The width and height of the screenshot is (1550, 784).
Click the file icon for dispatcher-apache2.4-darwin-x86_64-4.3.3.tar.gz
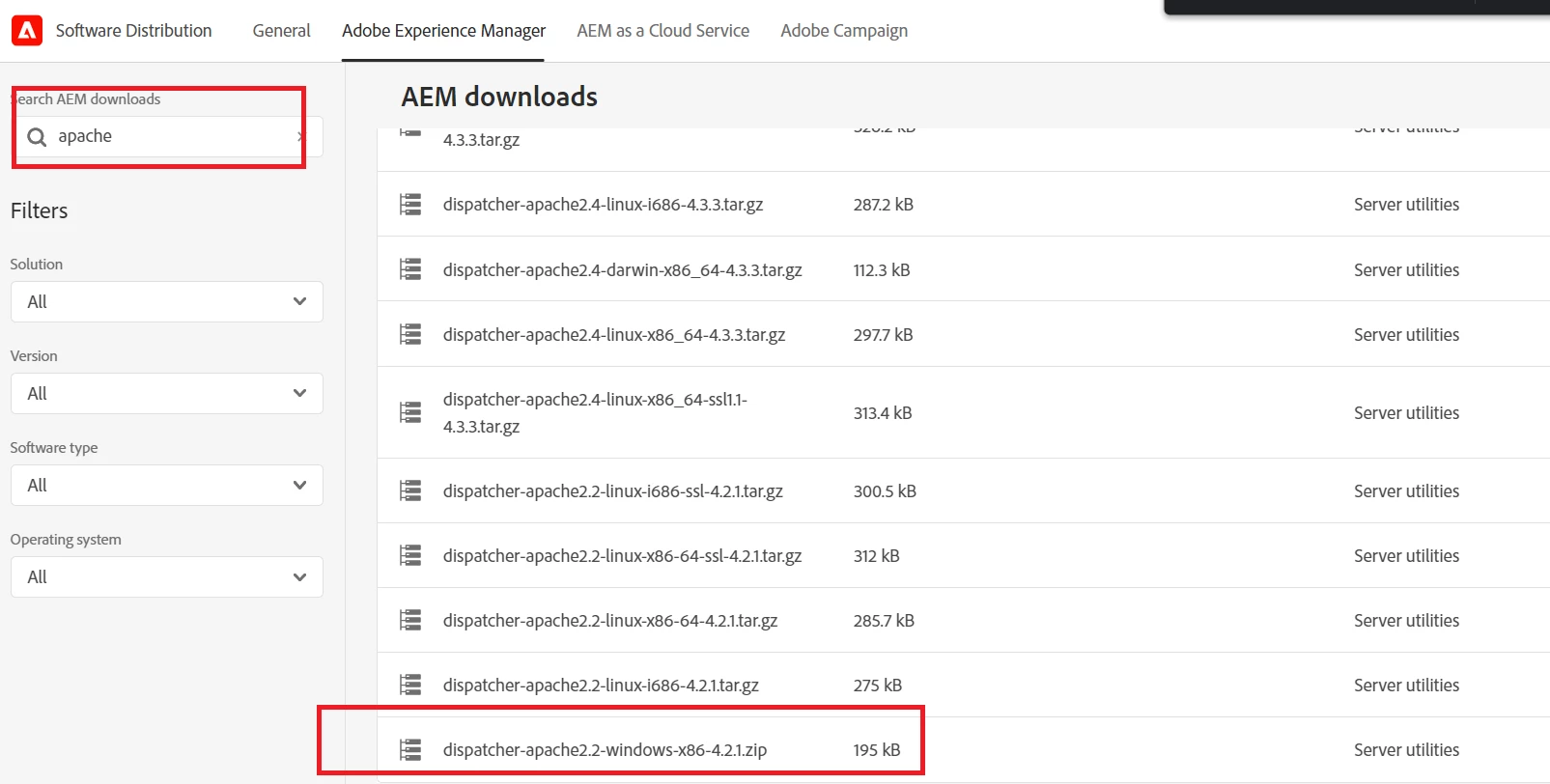point(410,269)
